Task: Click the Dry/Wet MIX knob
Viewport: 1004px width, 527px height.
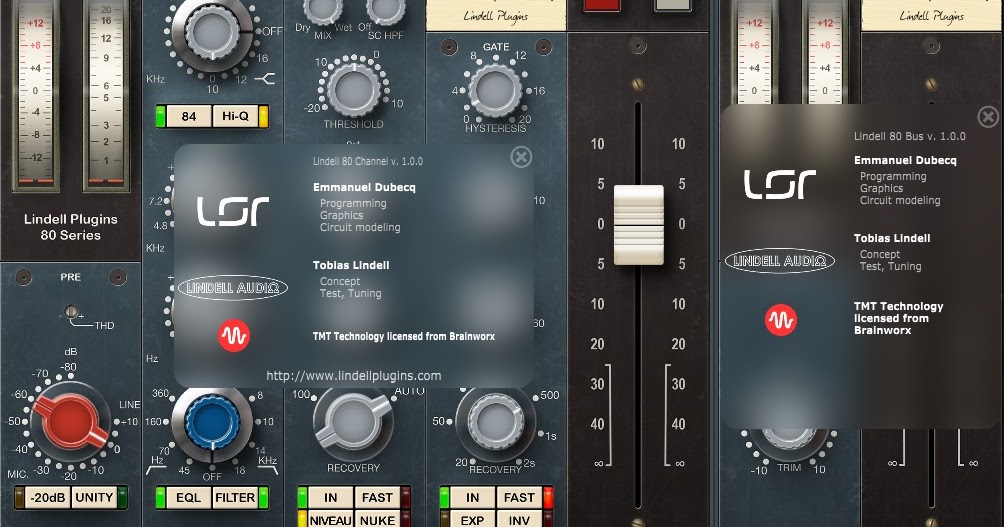Action: click(x=323, y=11)
